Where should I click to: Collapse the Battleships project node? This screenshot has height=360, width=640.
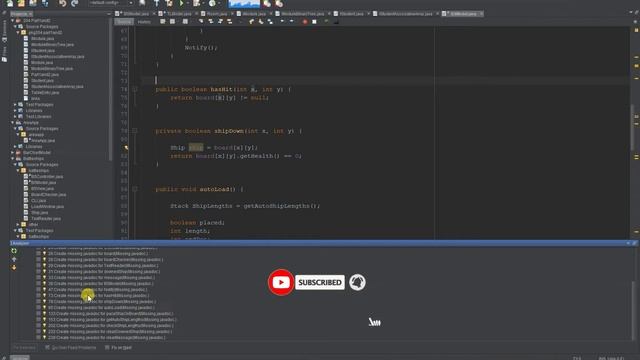12,158
